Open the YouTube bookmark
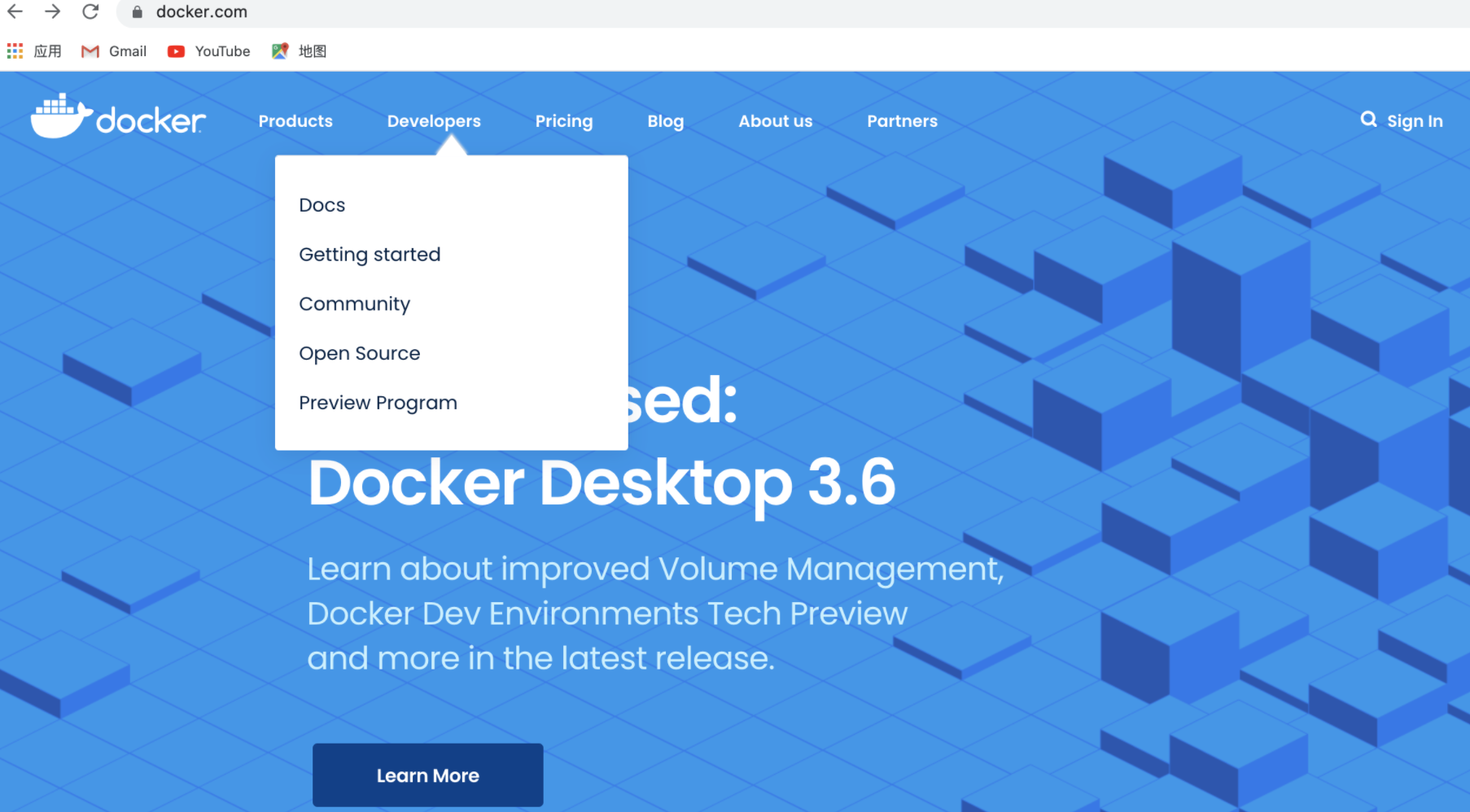Viewport: 1470px width, 812px height. 208,51
